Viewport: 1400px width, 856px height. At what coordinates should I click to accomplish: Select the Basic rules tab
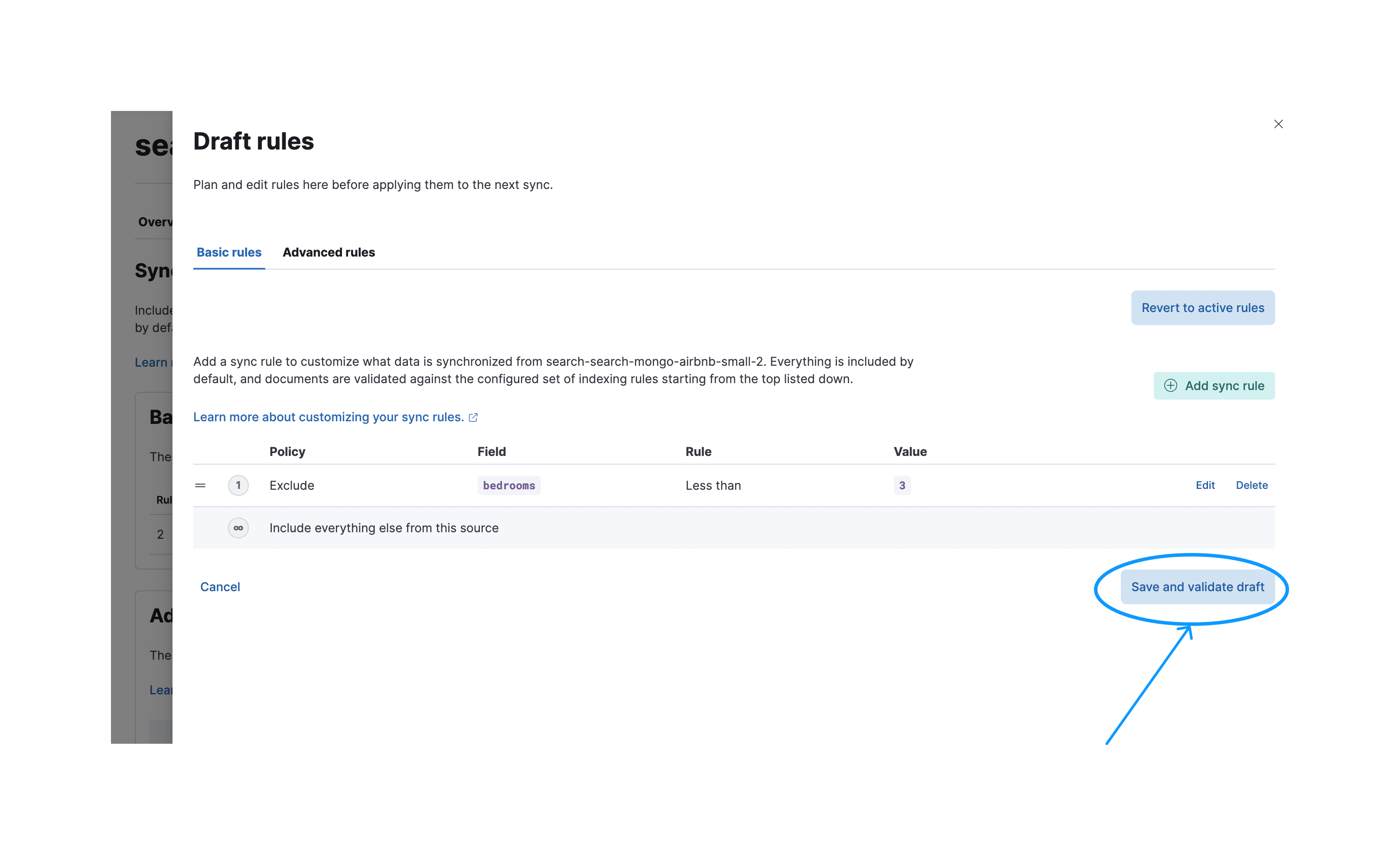click(x=229, y=252)
